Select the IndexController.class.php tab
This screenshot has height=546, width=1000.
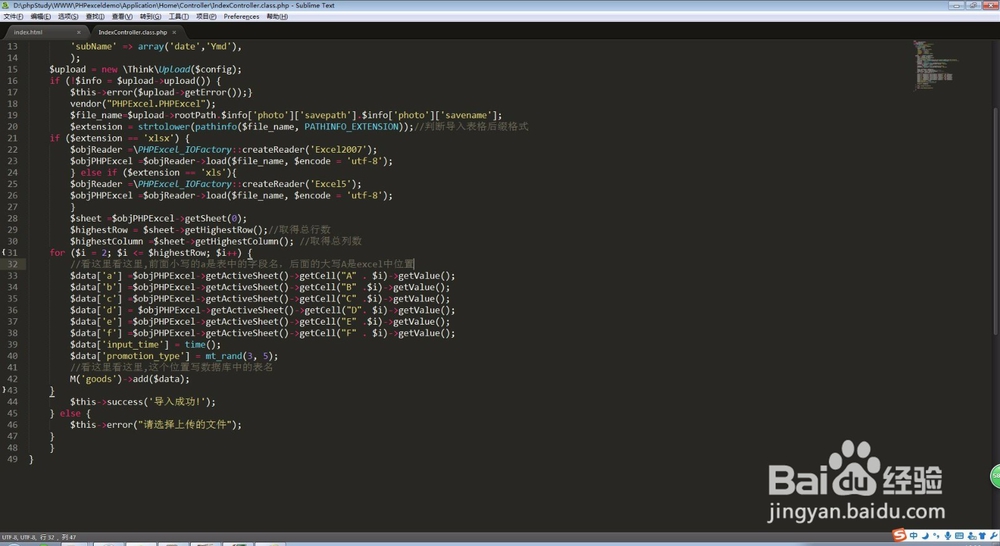pos(133,32)
